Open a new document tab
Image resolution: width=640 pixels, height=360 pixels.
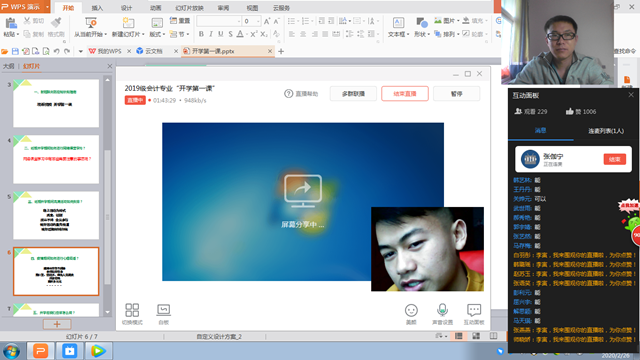click(281, 51)
